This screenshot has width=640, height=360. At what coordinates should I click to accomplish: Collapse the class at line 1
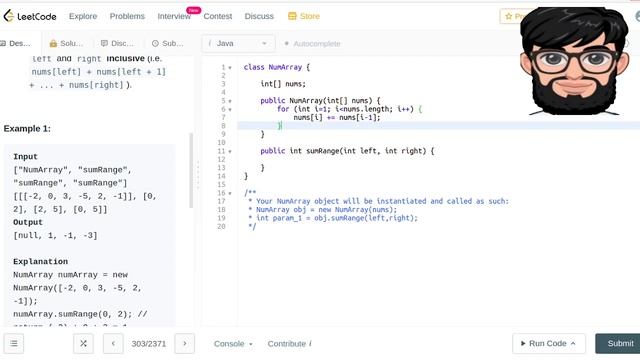click(x=230, y=67)
